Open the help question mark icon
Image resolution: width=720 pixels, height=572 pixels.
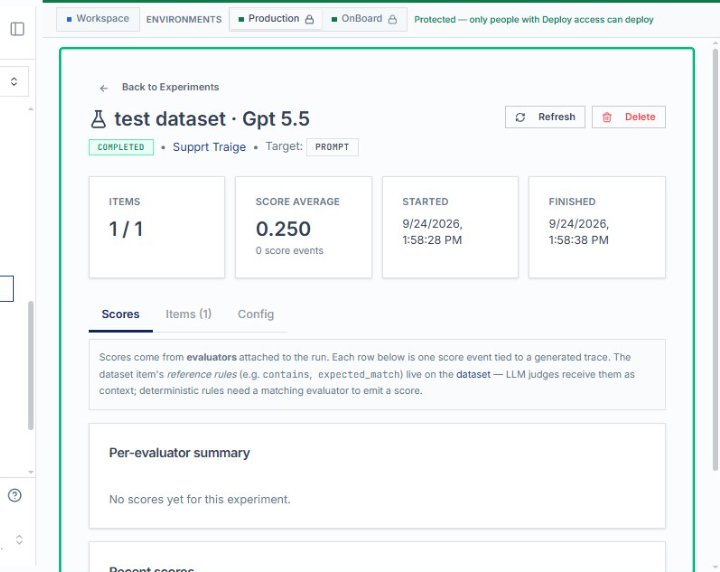15,495
